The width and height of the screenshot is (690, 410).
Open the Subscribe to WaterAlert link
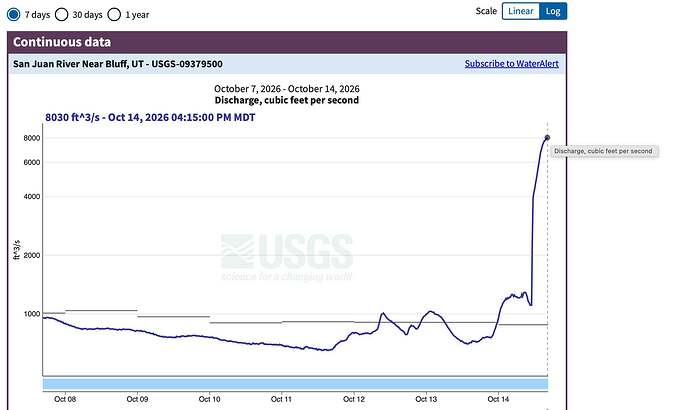pyautogui.click(x=511, y=64)
